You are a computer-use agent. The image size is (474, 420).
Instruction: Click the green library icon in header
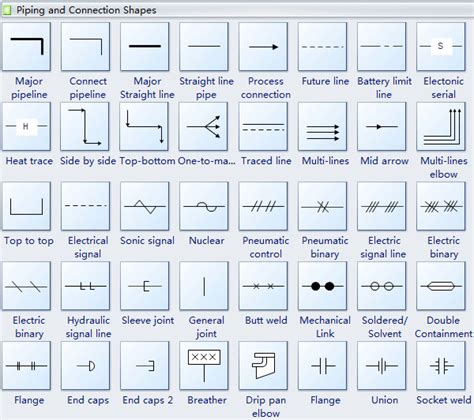[x=6, y=11]
